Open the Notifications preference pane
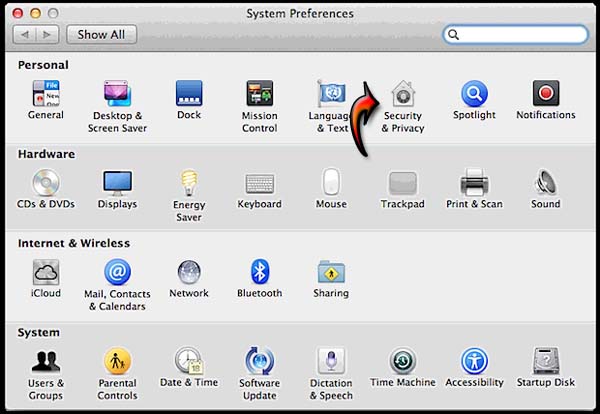 click(x=545, y=95)
